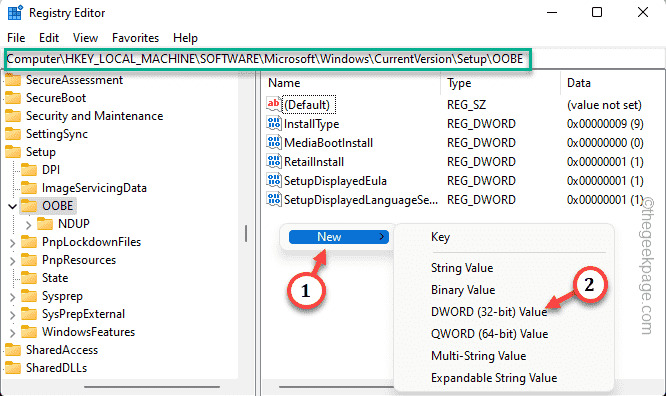Click the PnpLockdownFiles folder icon

pyautogui.click(x=29, y=242)
